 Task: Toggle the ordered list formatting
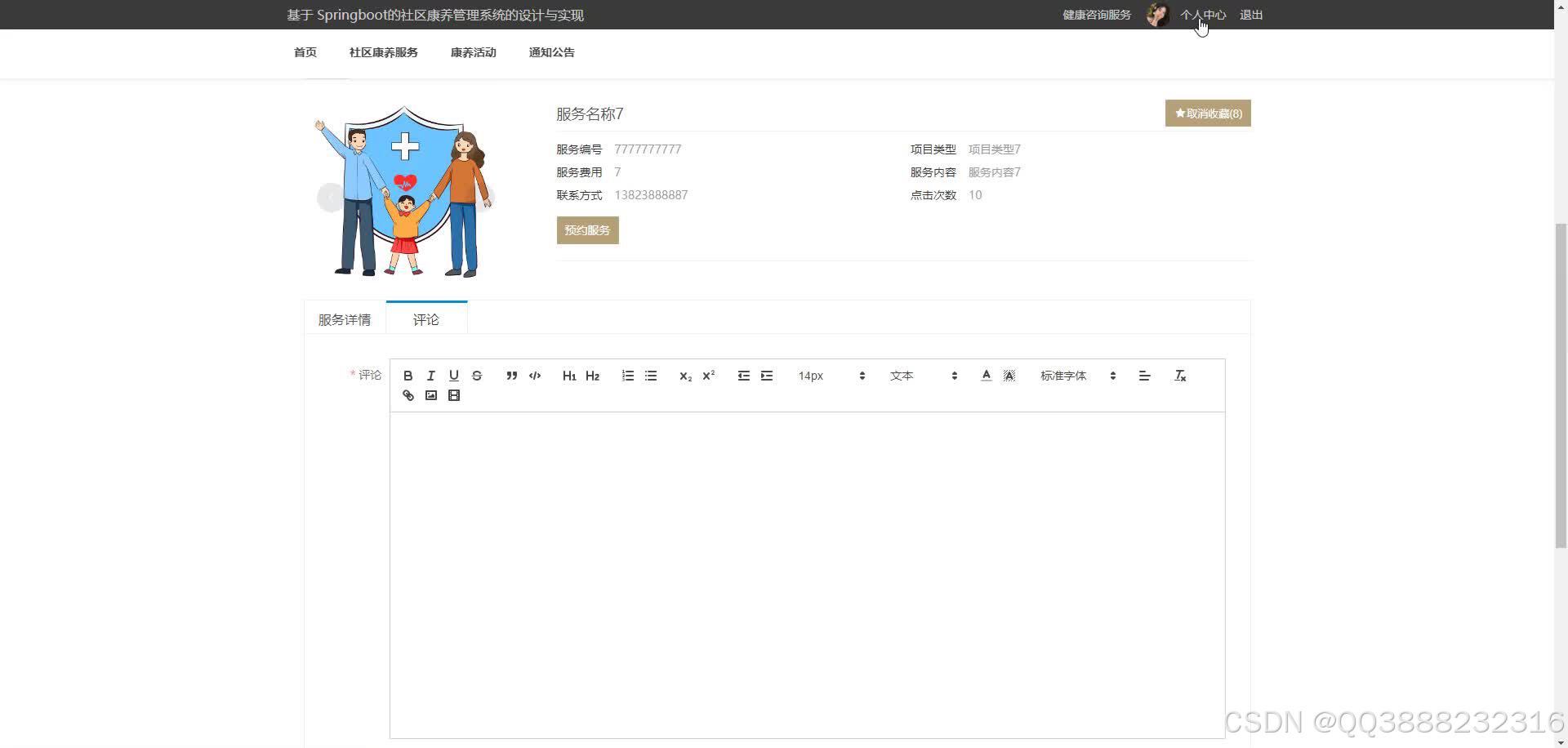(x=627, y=376)
